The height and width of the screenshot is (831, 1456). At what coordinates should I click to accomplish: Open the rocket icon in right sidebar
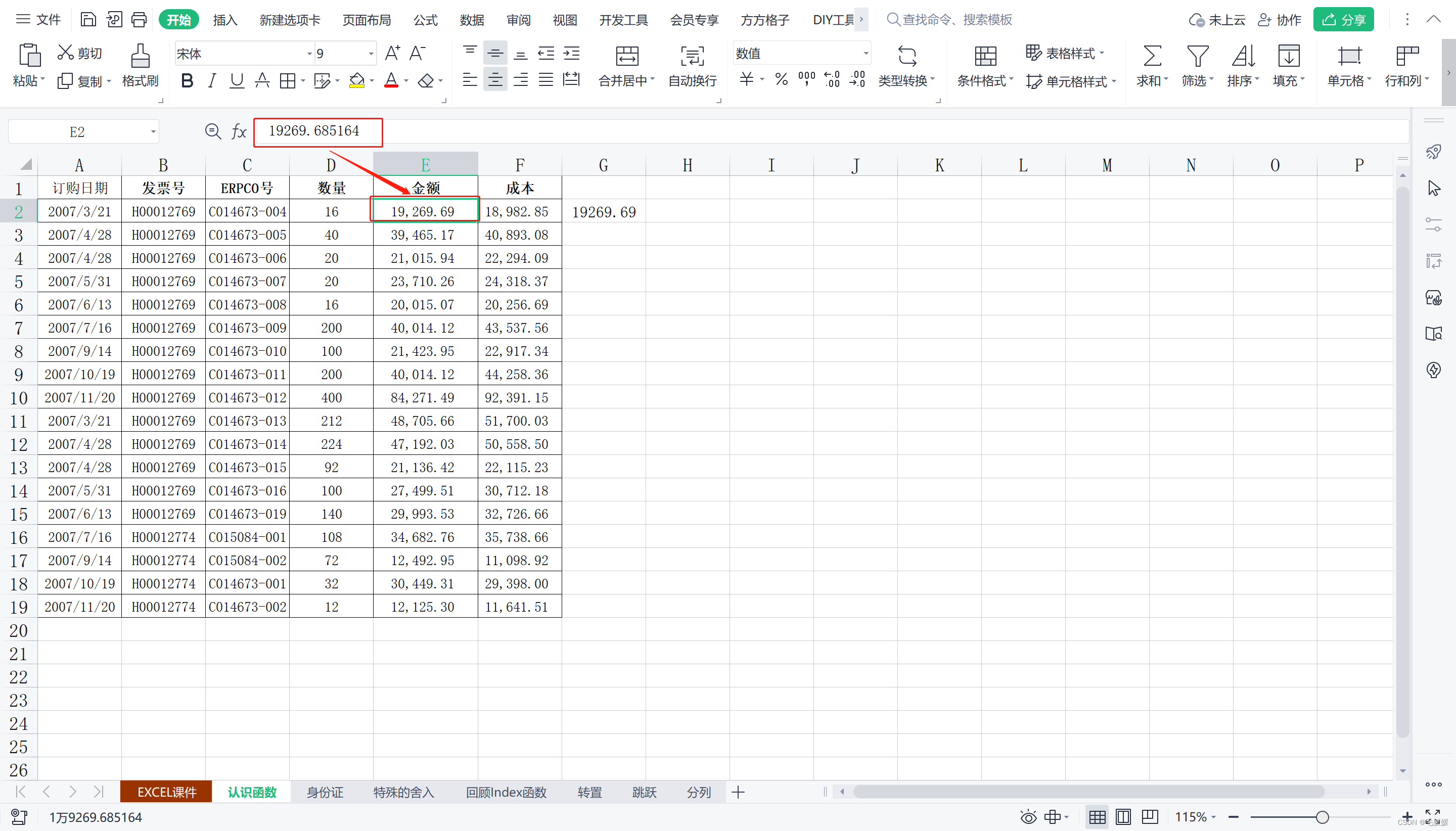coord(1433,152)
